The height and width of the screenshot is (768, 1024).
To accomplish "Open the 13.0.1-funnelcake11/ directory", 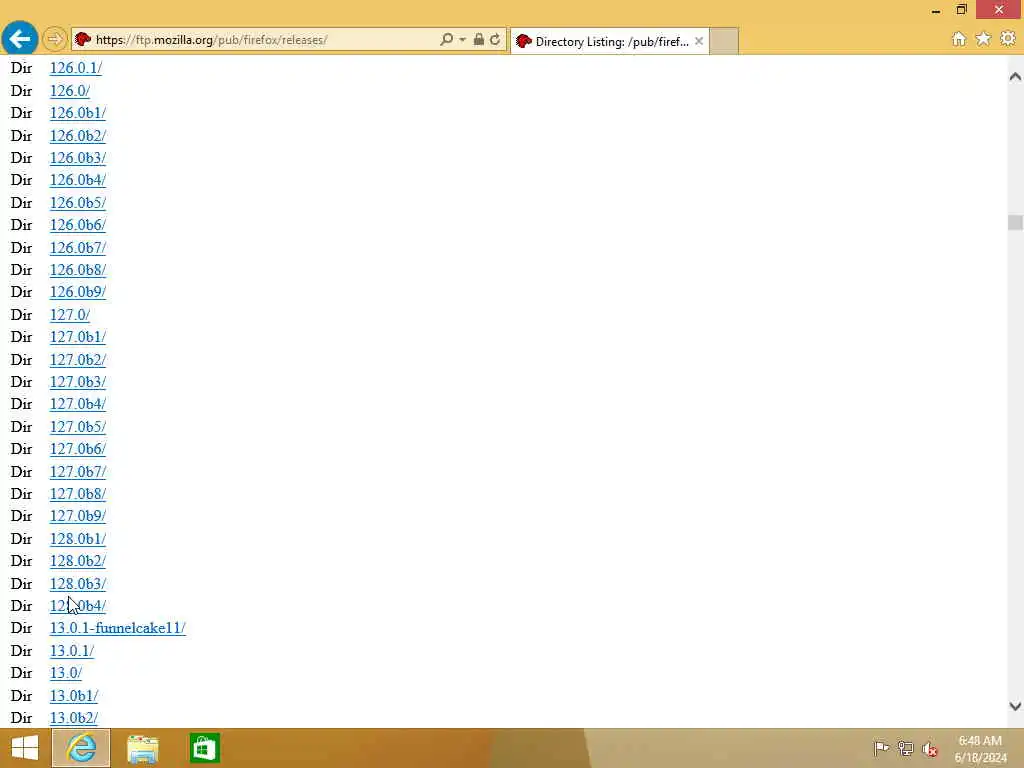I will [x=118, y=628].
